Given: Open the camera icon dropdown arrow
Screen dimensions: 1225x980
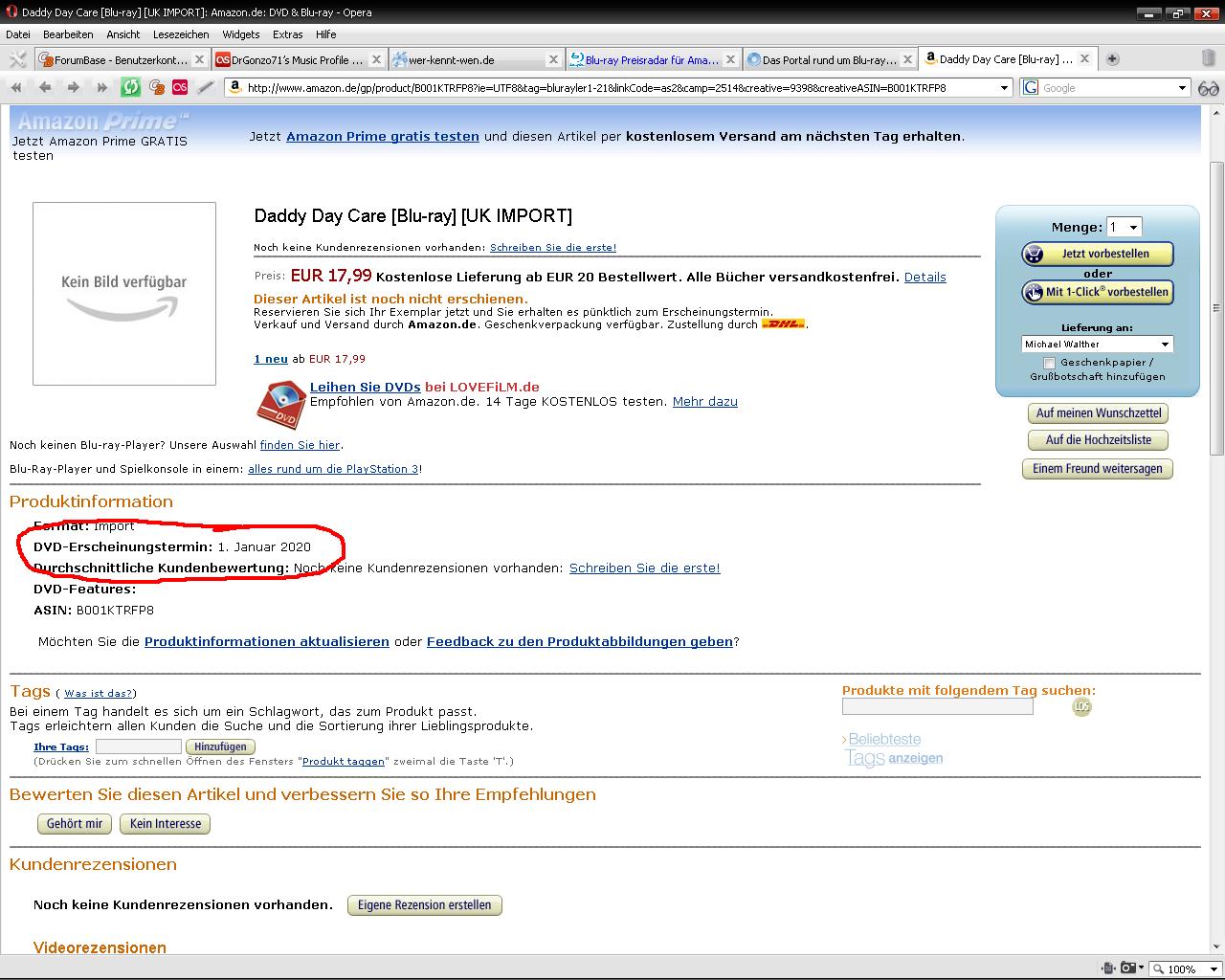Looking at the screenshot, I should tap(1142, 969).
